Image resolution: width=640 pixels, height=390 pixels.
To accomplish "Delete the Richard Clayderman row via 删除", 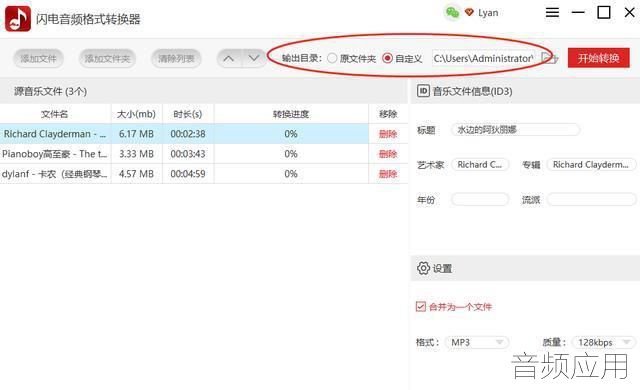I will pos(388,134).
